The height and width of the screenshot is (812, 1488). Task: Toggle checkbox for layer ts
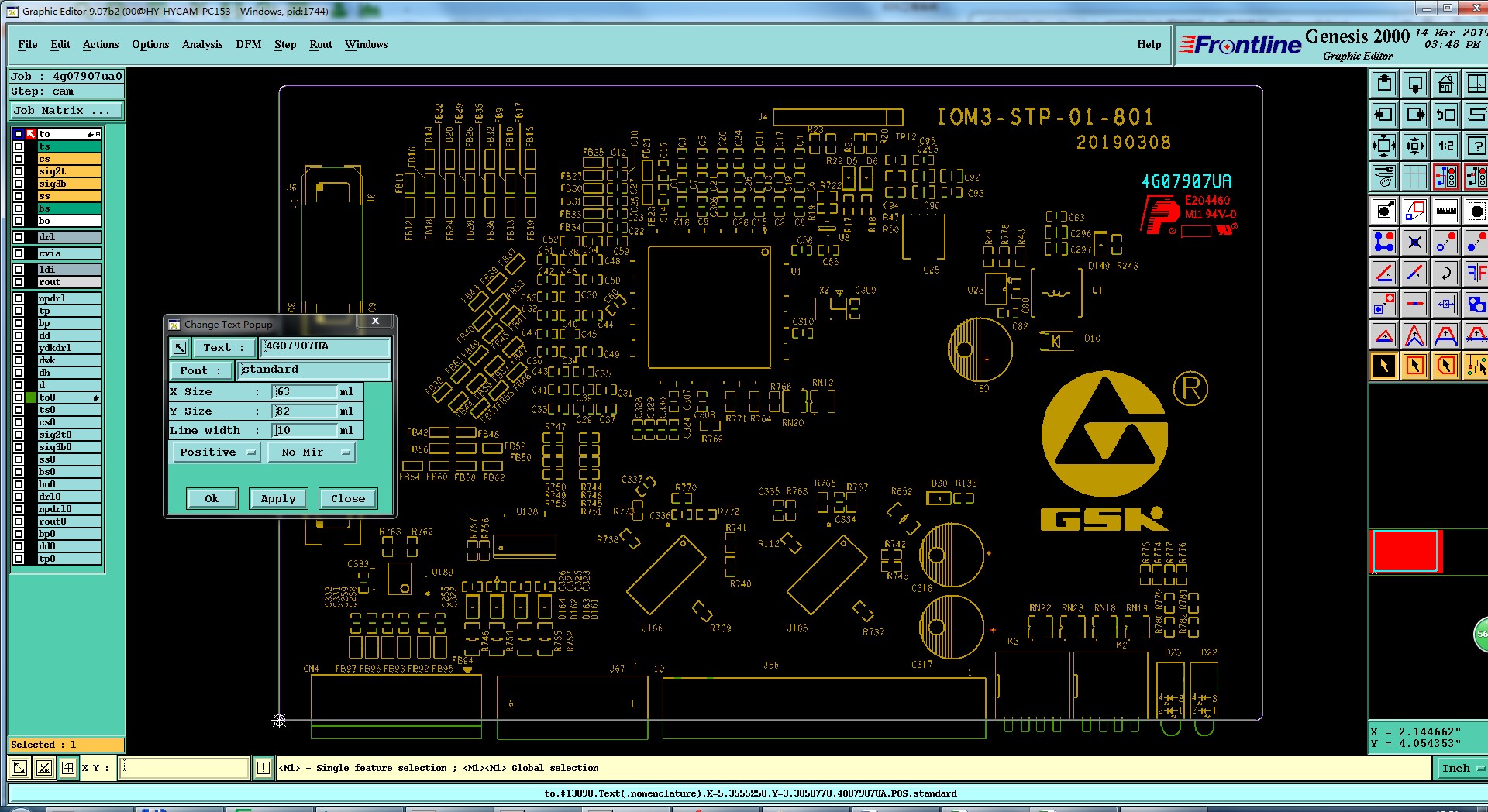[x=19, y=146]
